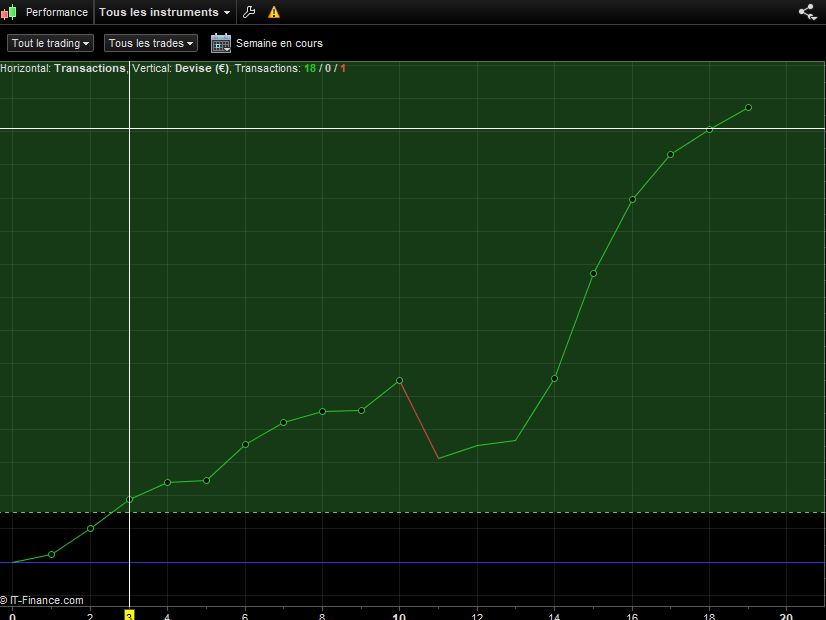The image size is (826, 620).
Task: Click the data point at transaction 10
Action: [399, 380]
